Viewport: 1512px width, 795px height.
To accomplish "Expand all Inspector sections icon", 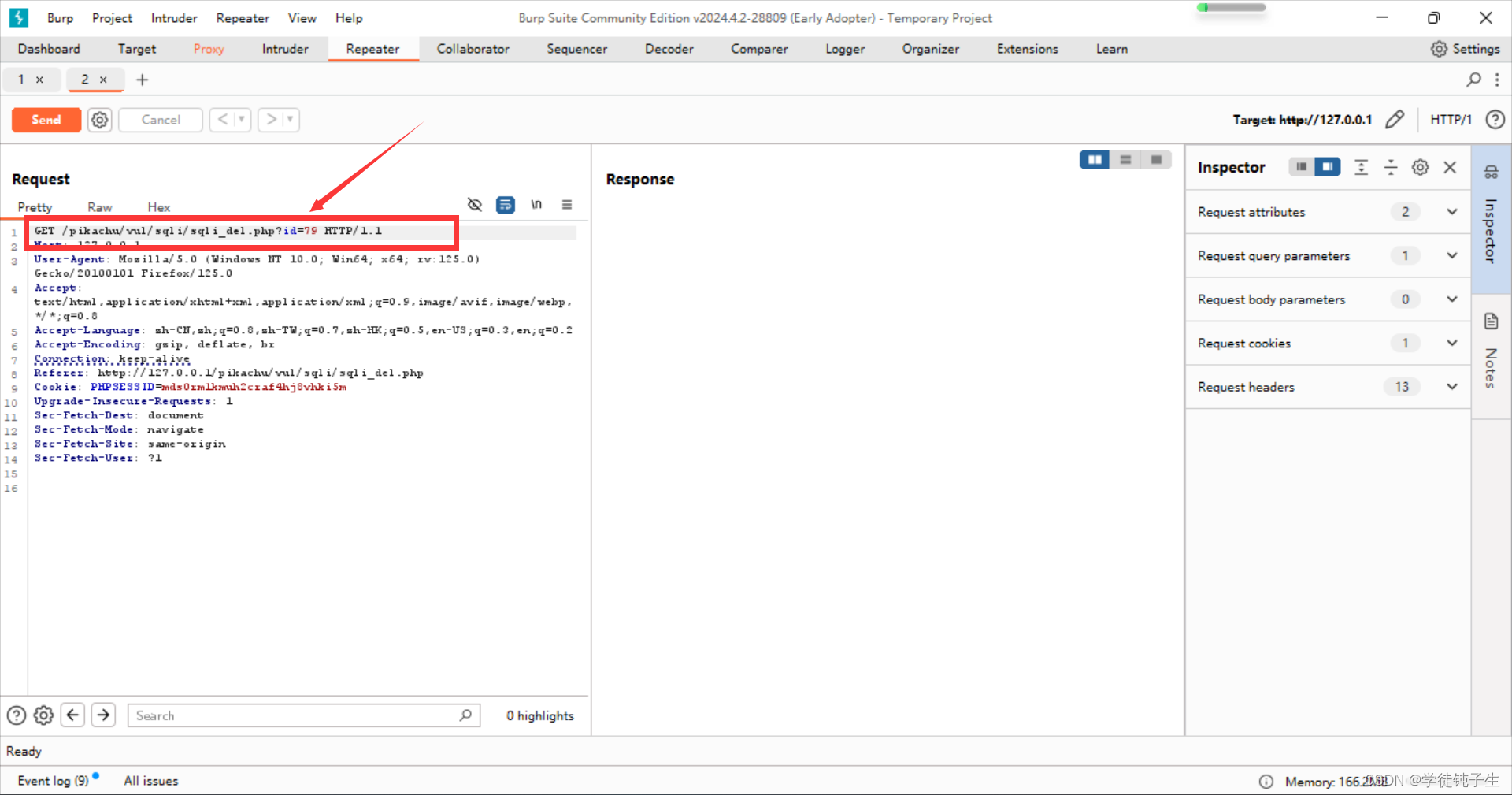I will click(1361, 167).
